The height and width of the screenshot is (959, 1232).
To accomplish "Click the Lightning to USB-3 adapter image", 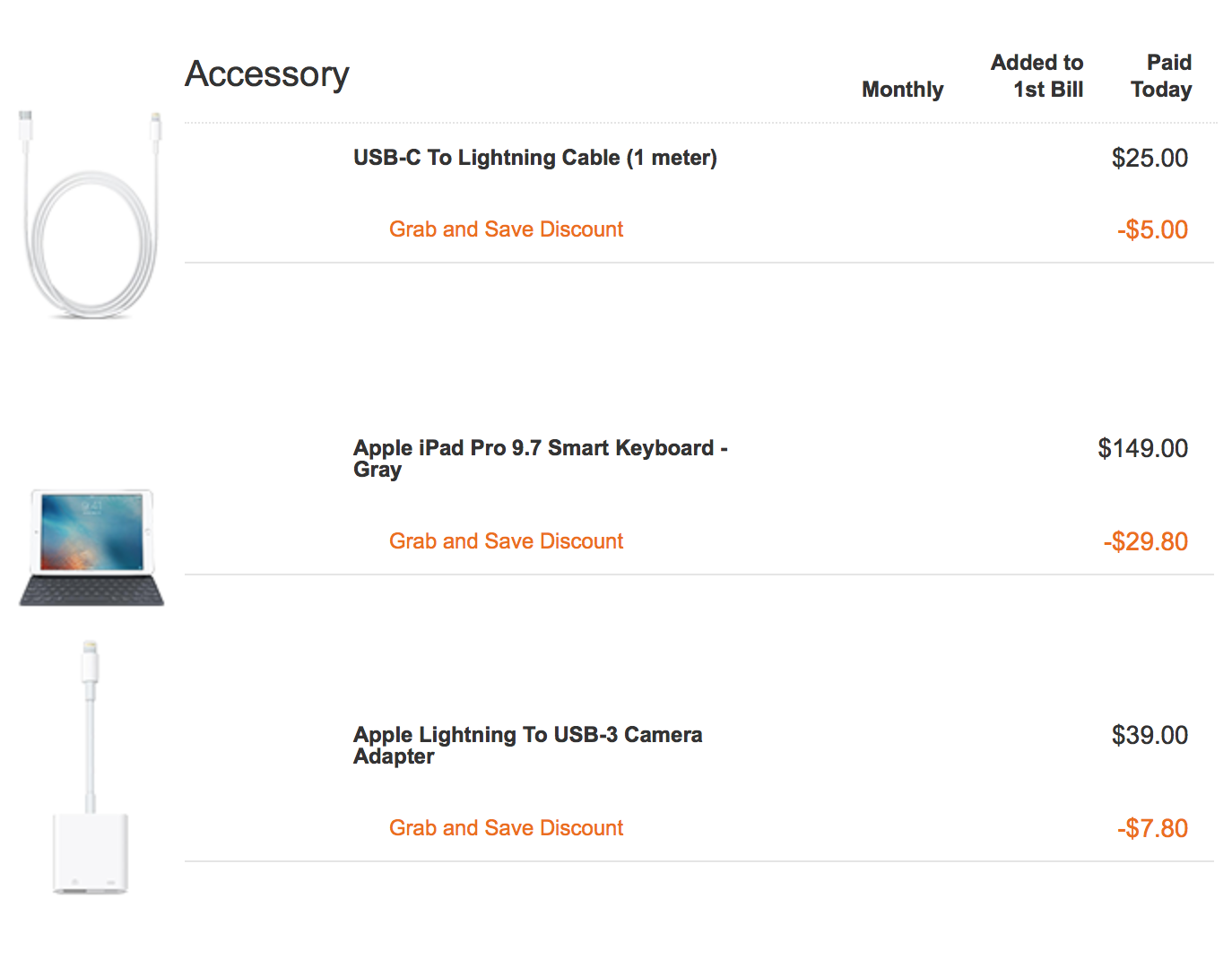I will point(90,767).
